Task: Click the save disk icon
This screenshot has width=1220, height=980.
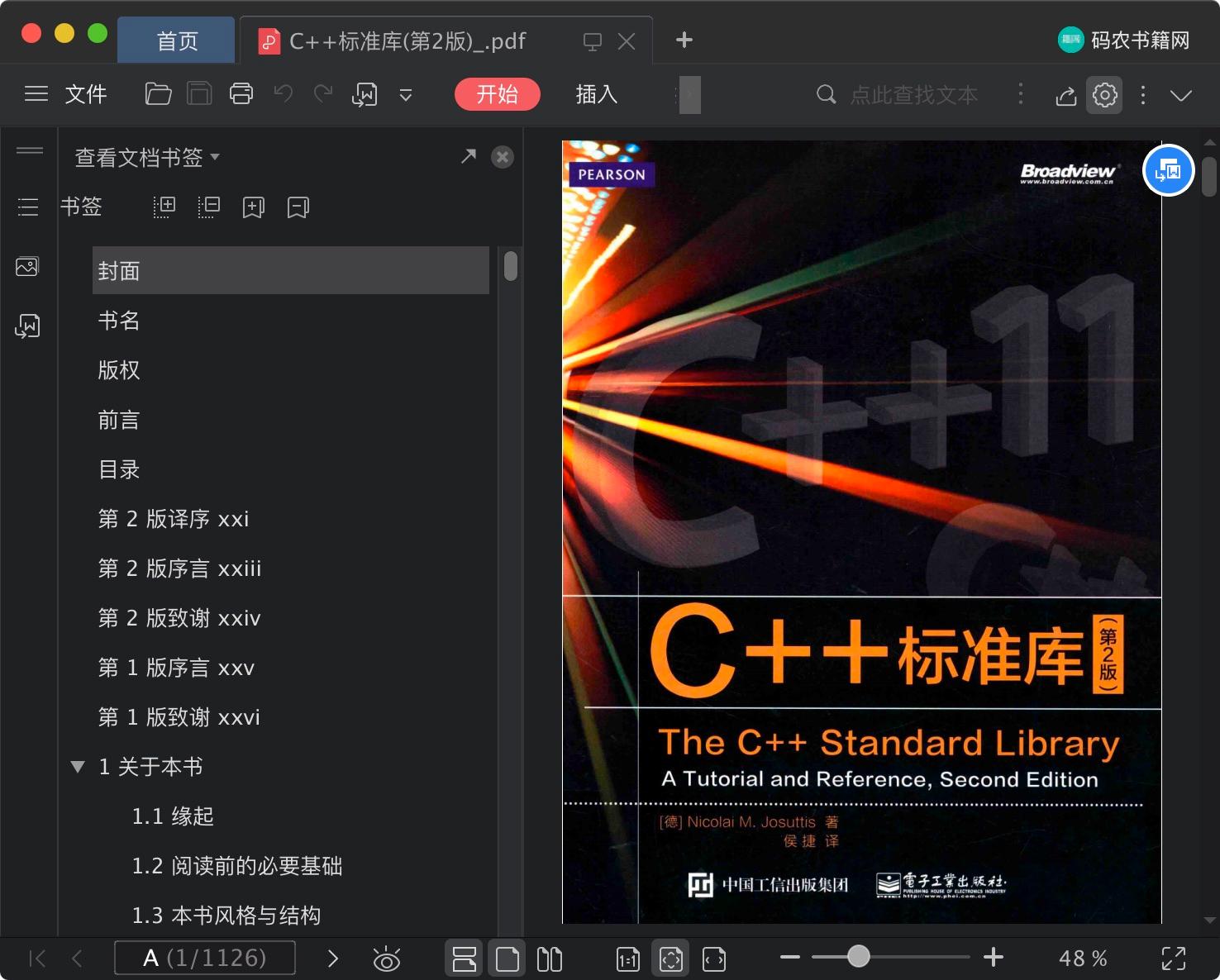Action: point(199,94)
